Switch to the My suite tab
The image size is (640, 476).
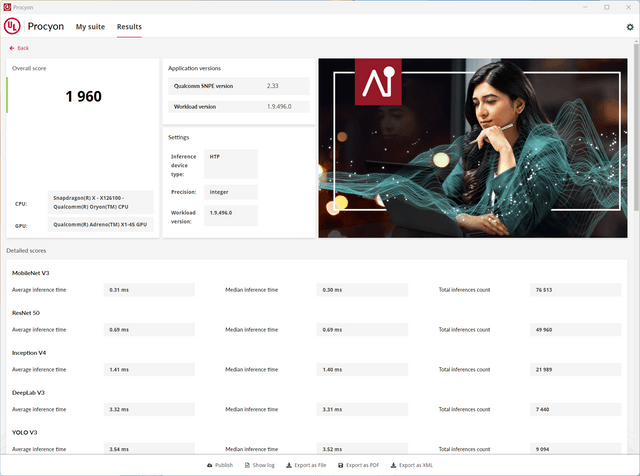click(x=90, y=27)
